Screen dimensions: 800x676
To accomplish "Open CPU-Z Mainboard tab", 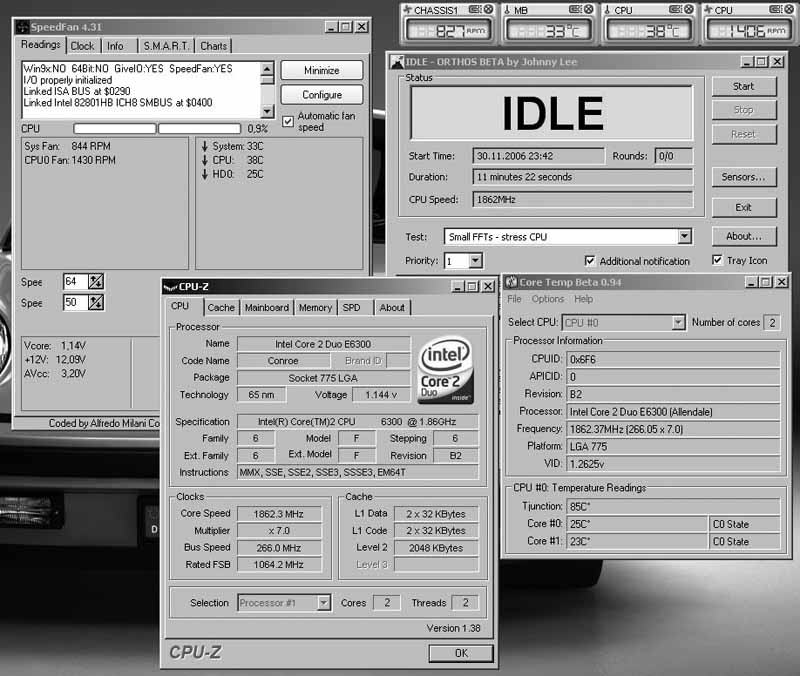I will pos(266,308).
